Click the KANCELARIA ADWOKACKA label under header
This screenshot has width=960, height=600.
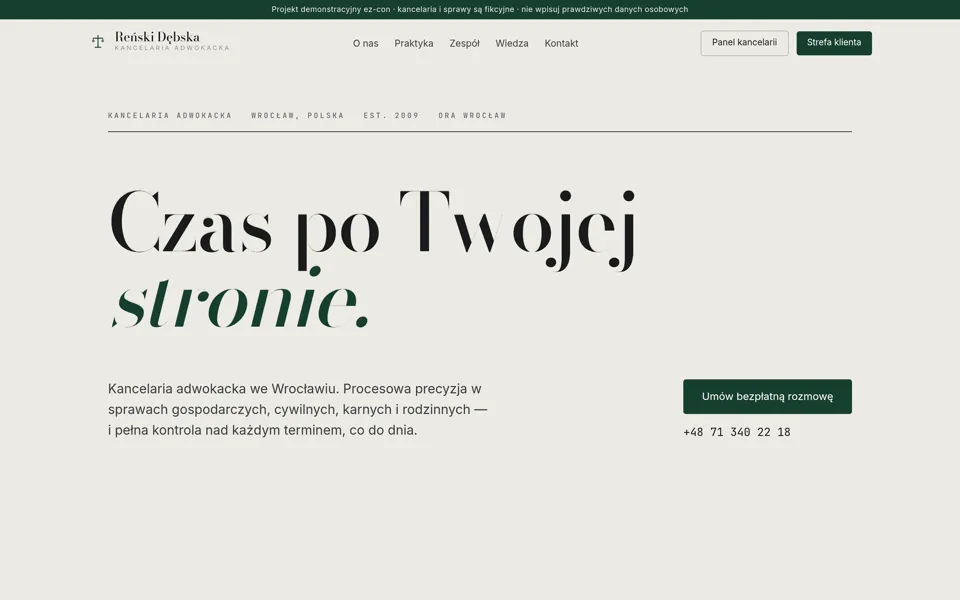click(x=170, y=115)
